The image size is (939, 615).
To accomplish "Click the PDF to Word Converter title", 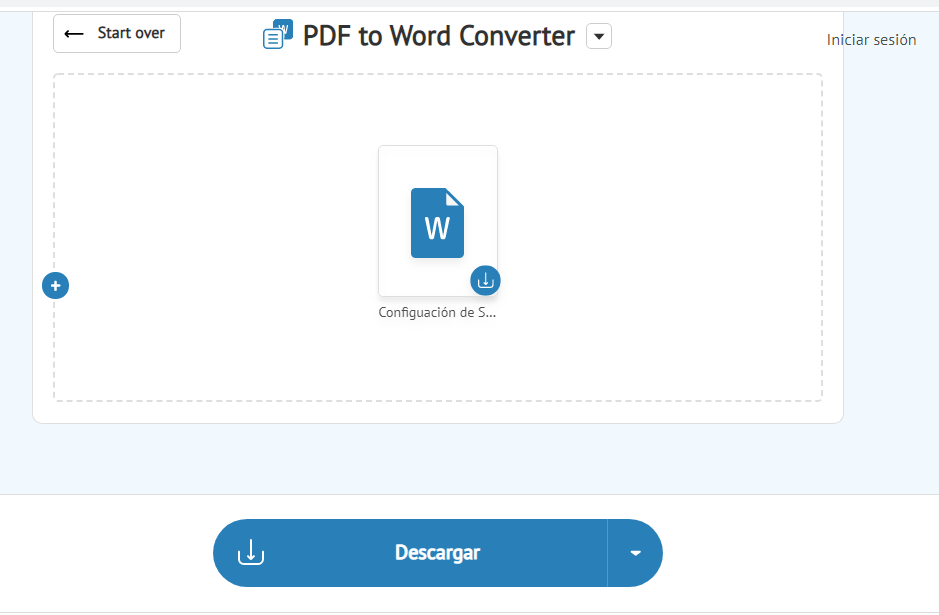I will click(438, 36).
